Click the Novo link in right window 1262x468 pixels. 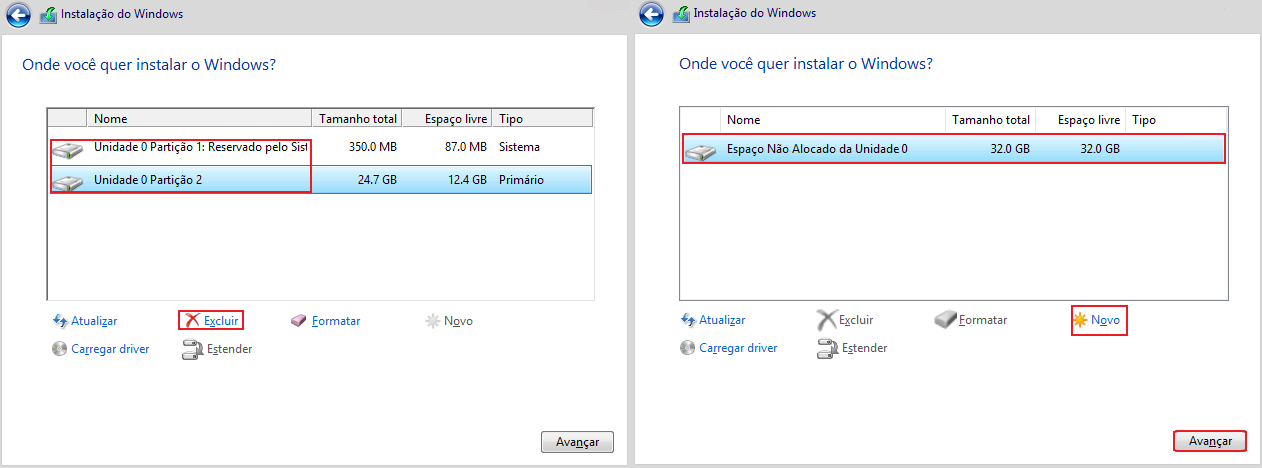(1105, 320)
